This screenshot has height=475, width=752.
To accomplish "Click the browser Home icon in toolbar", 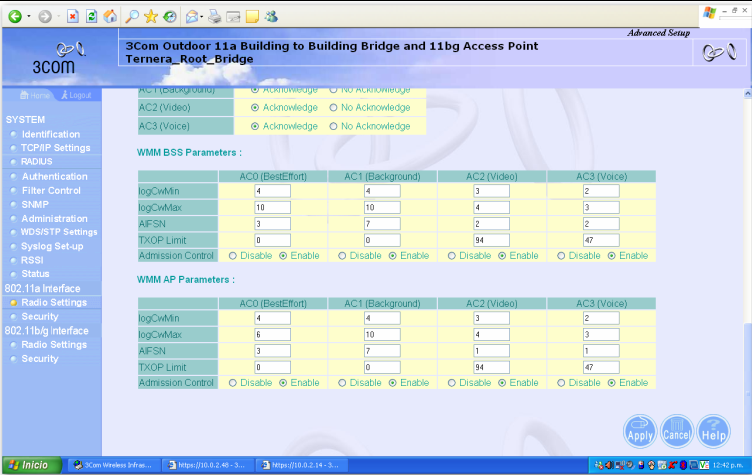I will click(x=110, y=17).
